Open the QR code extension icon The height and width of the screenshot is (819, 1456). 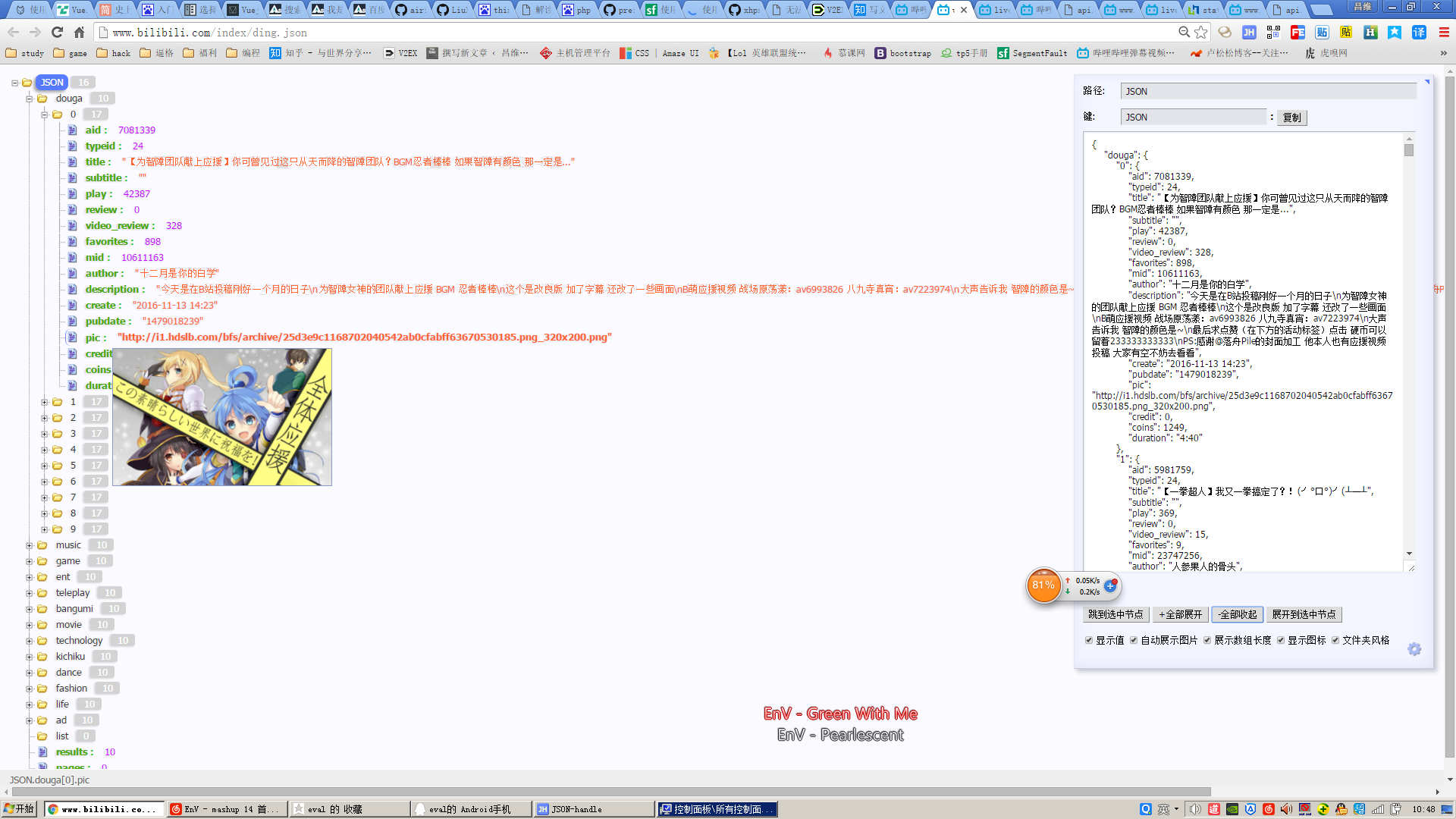click(x=1273, y=33)
